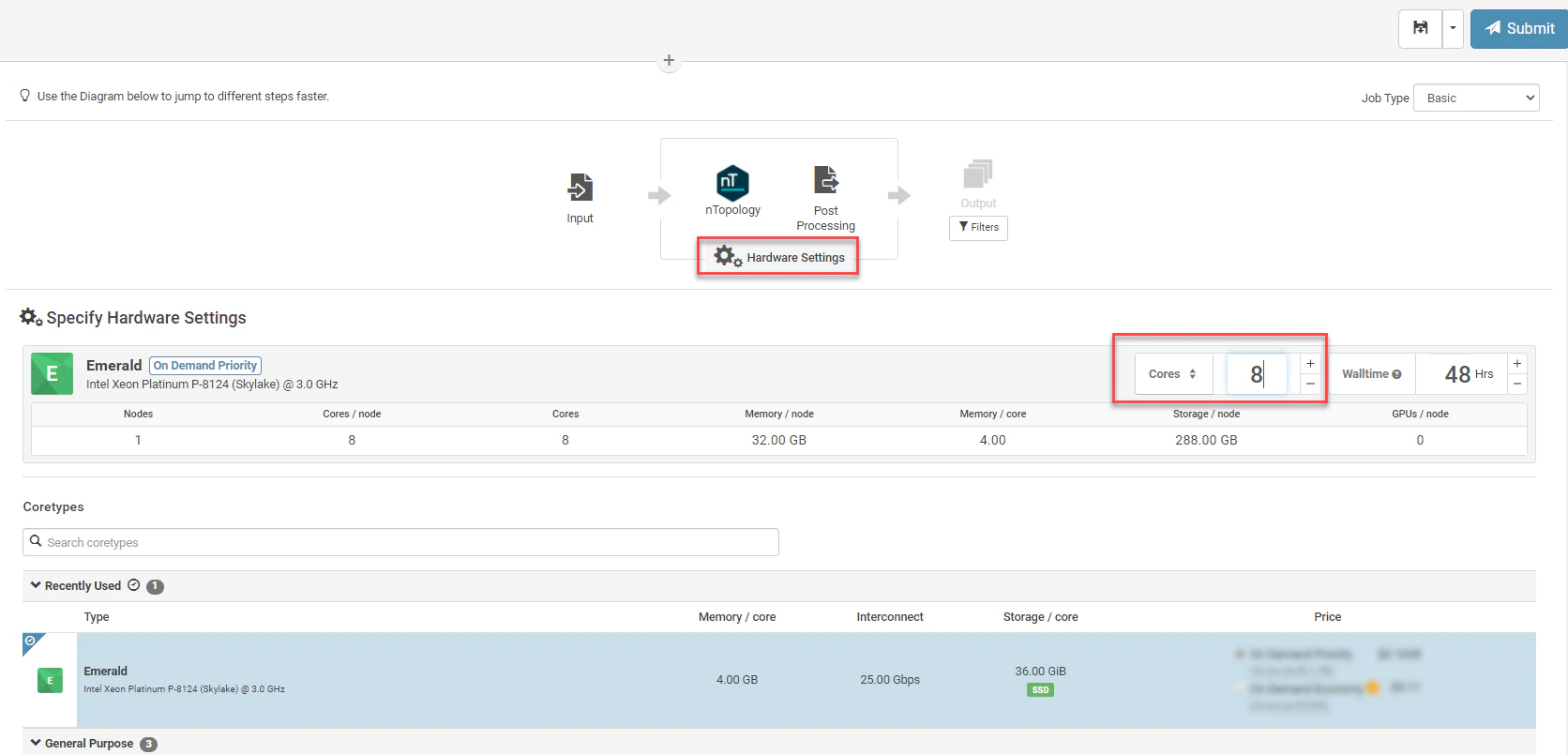
Task: Click the Specify Hardware Settings heading
Action: tap(146, 318)
